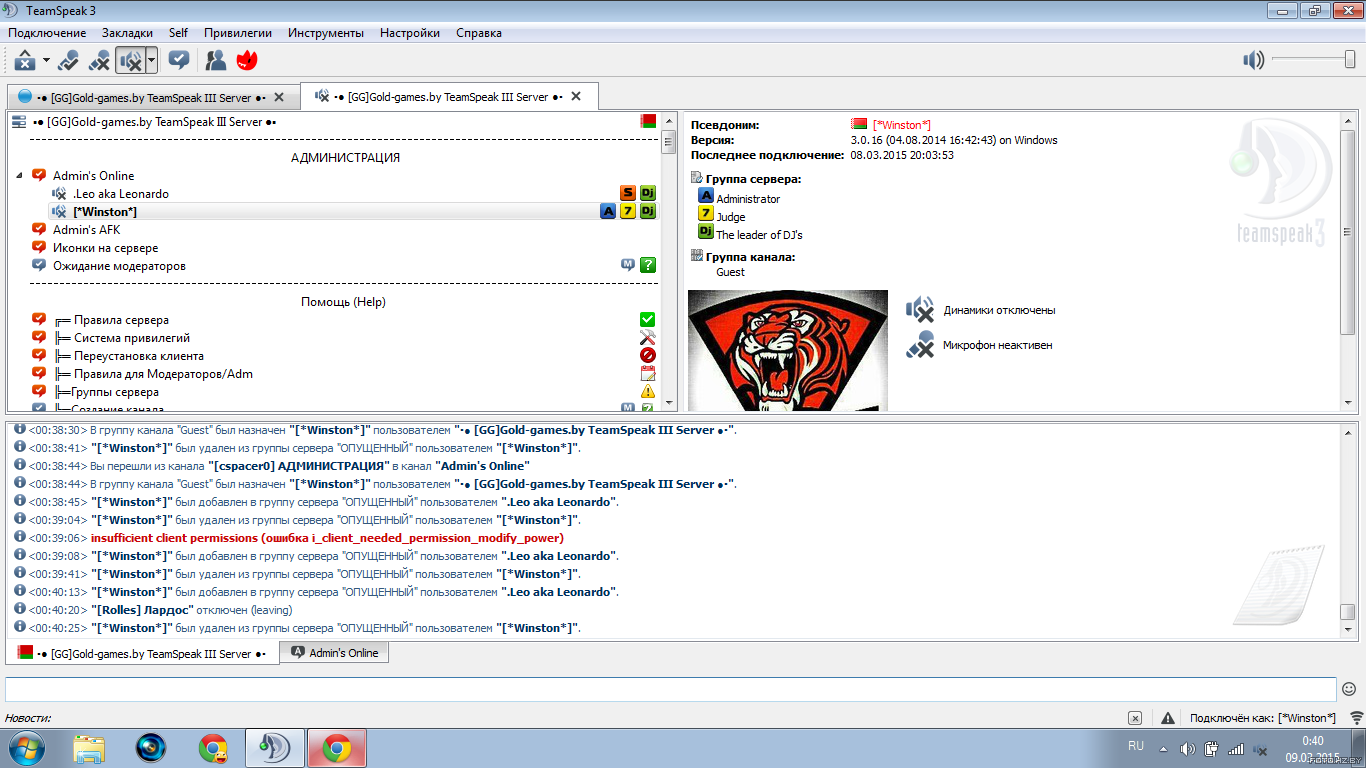The width and height of the screenshot is (1366, 768).
Task: Open the Настройки menu
Action: (x=410, y=33)
